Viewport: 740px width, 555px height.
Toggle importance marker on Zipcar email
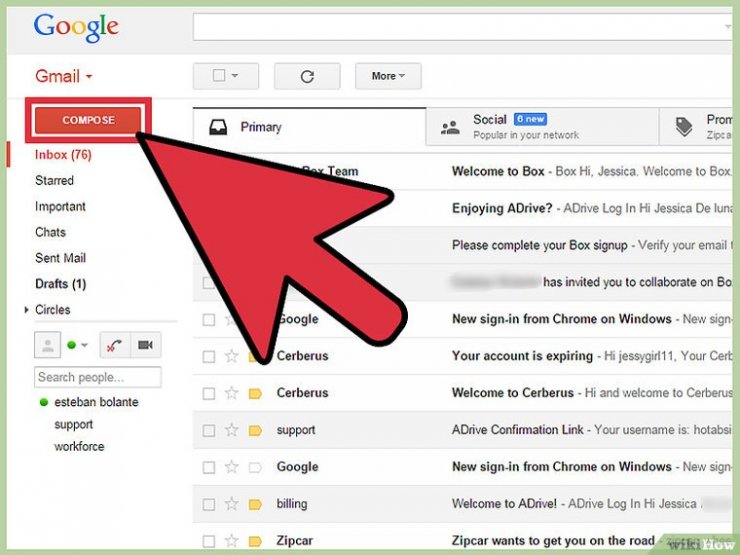coord(255,541)
